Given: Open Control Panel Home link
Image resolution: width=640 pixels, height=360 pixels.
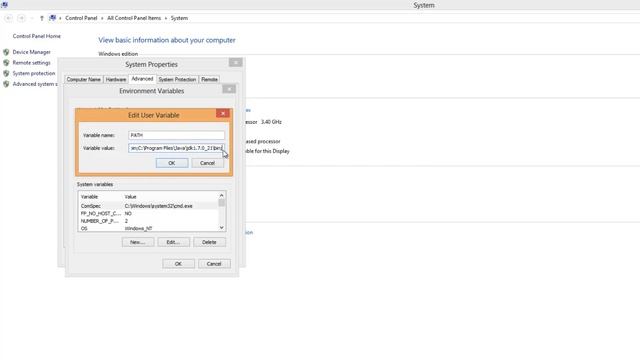Looking at the screenshot, I should (x=36, y=36).
